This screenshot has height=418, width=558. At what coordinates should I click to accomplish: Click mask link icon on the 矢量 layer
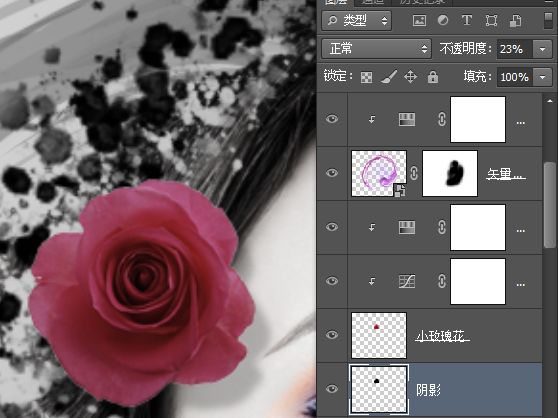click(x=414, y=173)
